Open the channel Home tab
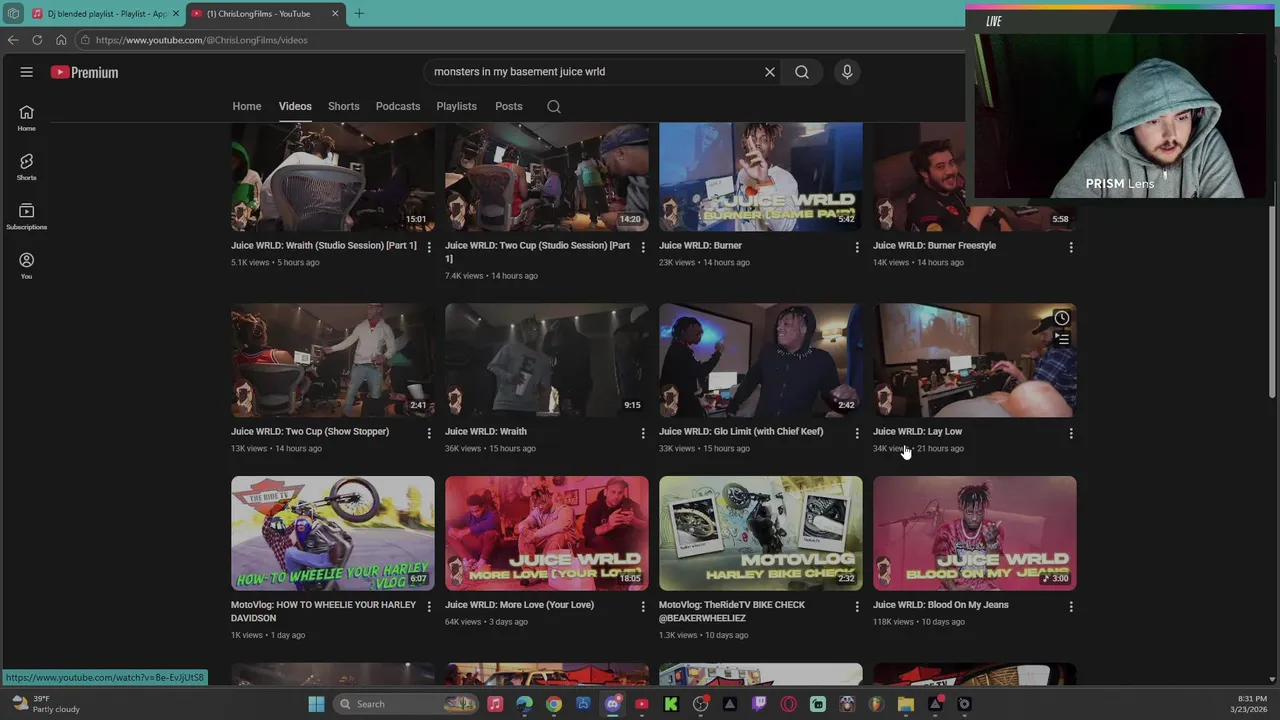The image size is (1280, 720). (247, 106)
